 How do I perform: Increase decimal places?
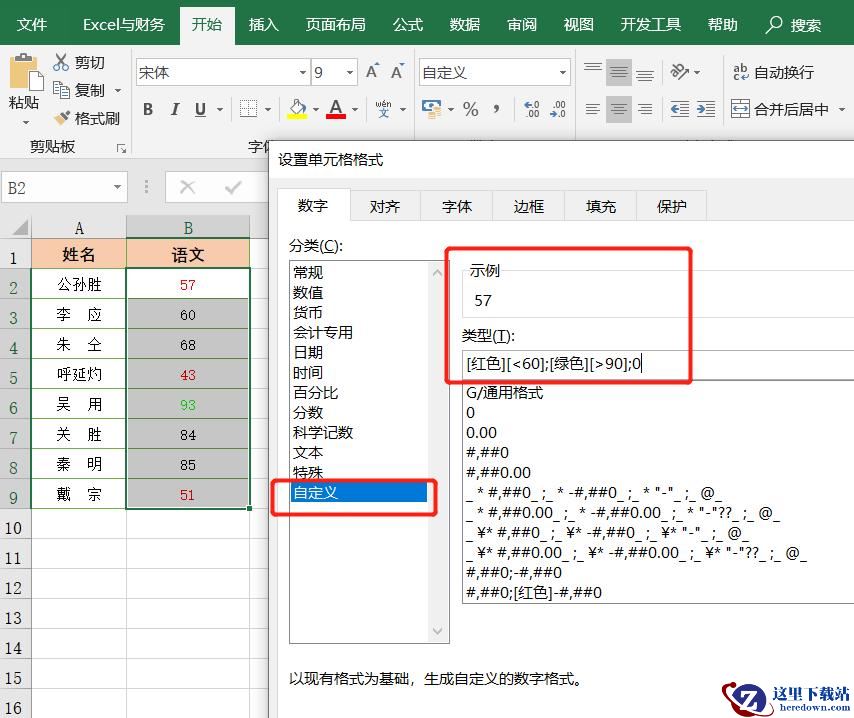click(x=531, y=109)
